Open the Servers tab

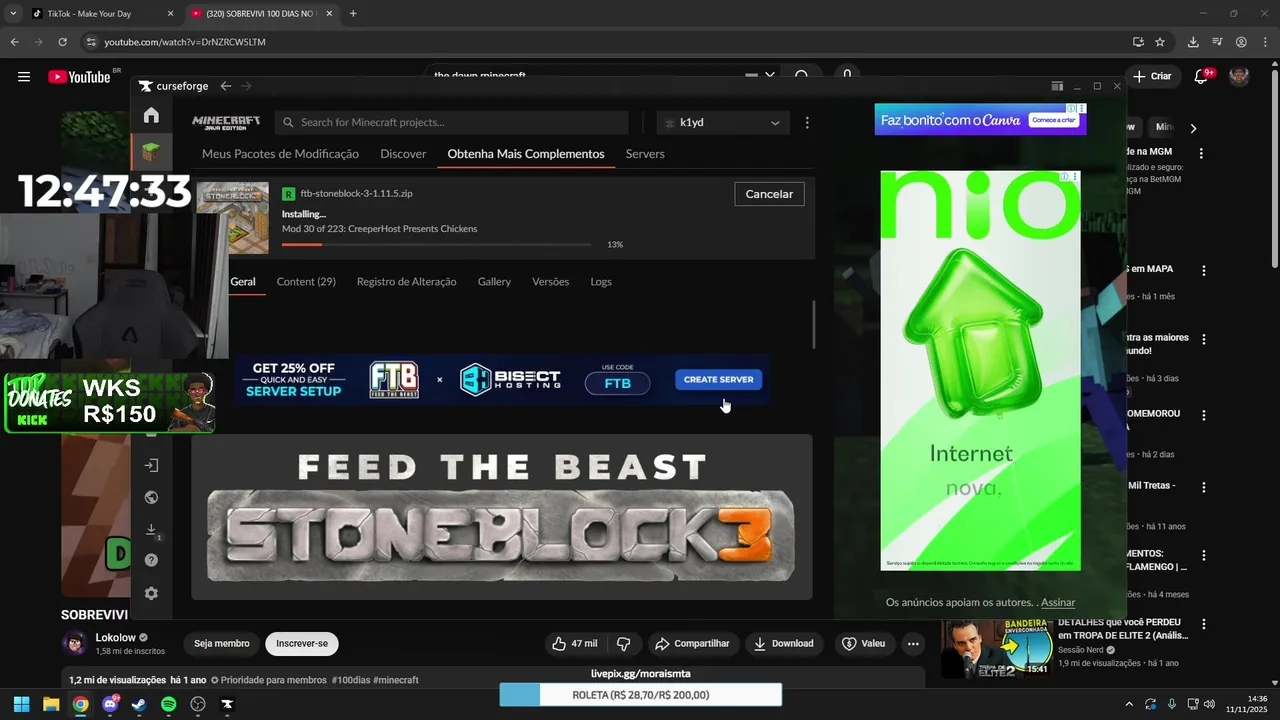(645, 154)
